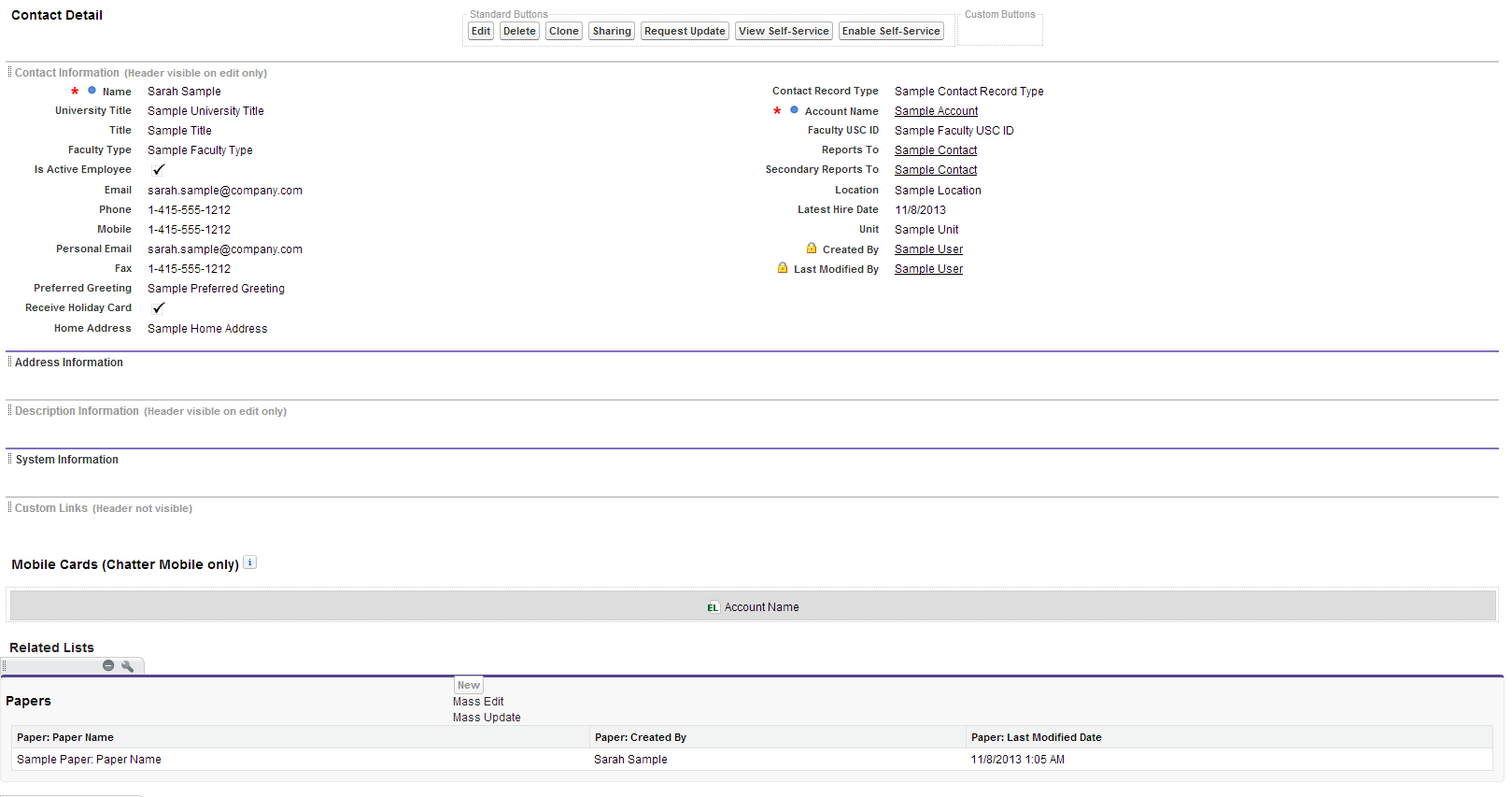Click the Enable Self-Service button

point(891,31)
